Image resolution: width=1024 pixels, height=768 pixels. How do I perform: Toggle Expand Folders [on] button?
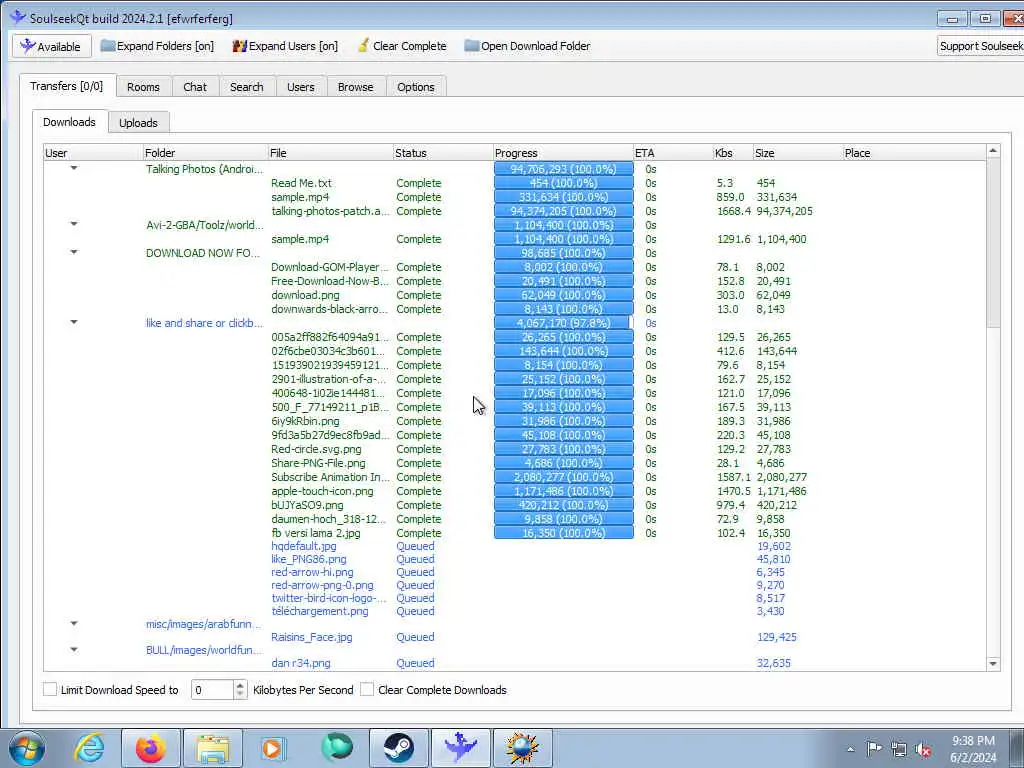click(157, 46)
